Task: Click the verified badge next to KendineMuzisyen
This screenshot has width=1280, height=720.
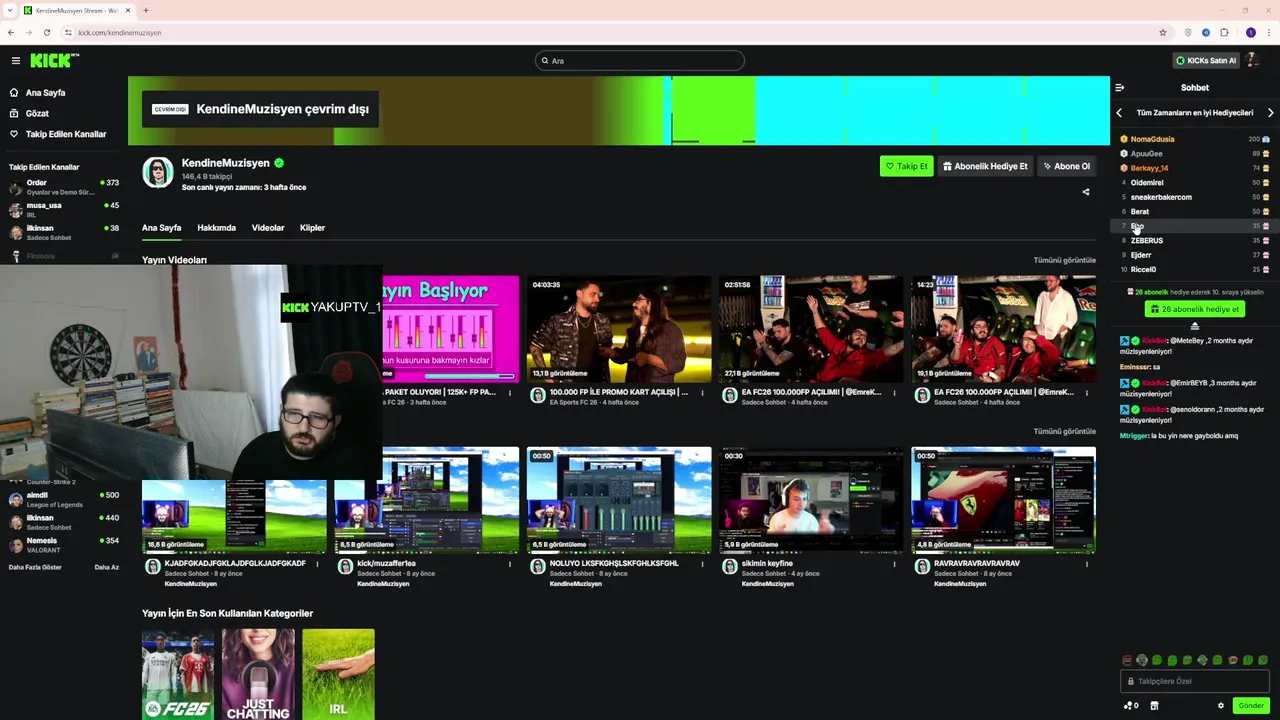Action: coord(279,163)
